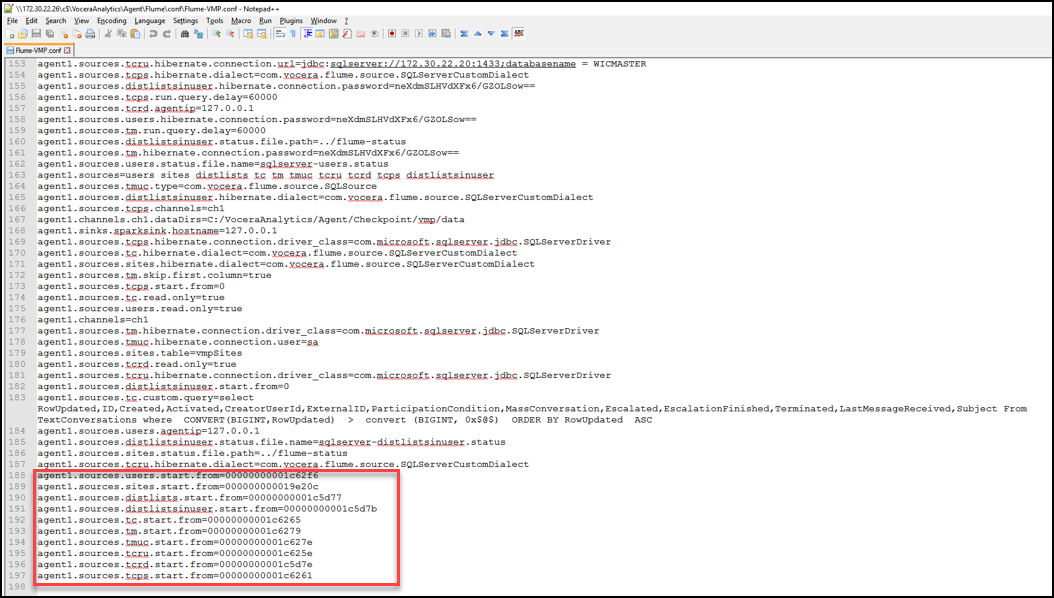The image size is (1054, 598).
Task: Open the ? help menu
Action: pos(346,21)
